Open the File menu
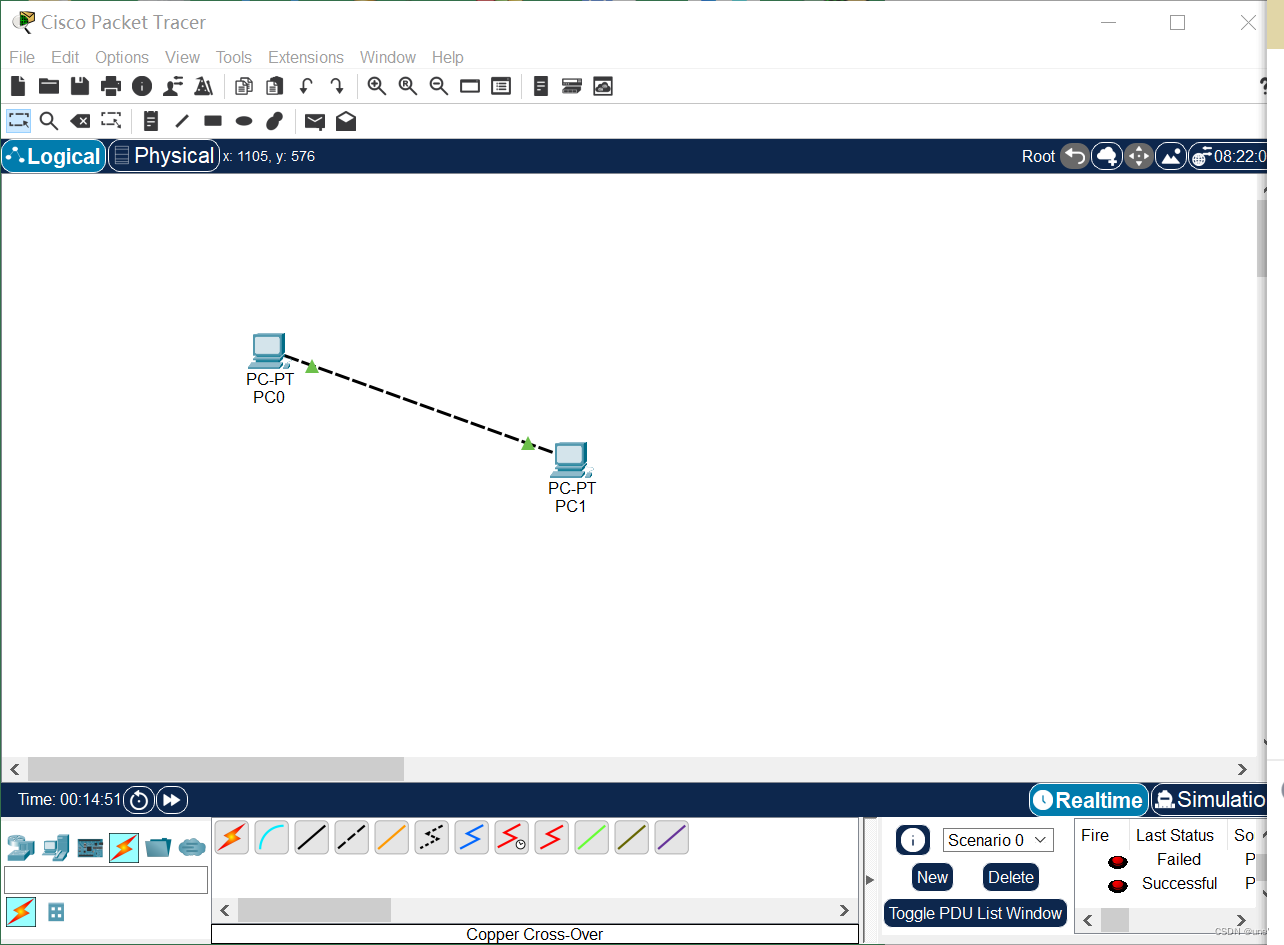Screen dimensions: 1284x945 pyautogui.click(x=22, y=57)
